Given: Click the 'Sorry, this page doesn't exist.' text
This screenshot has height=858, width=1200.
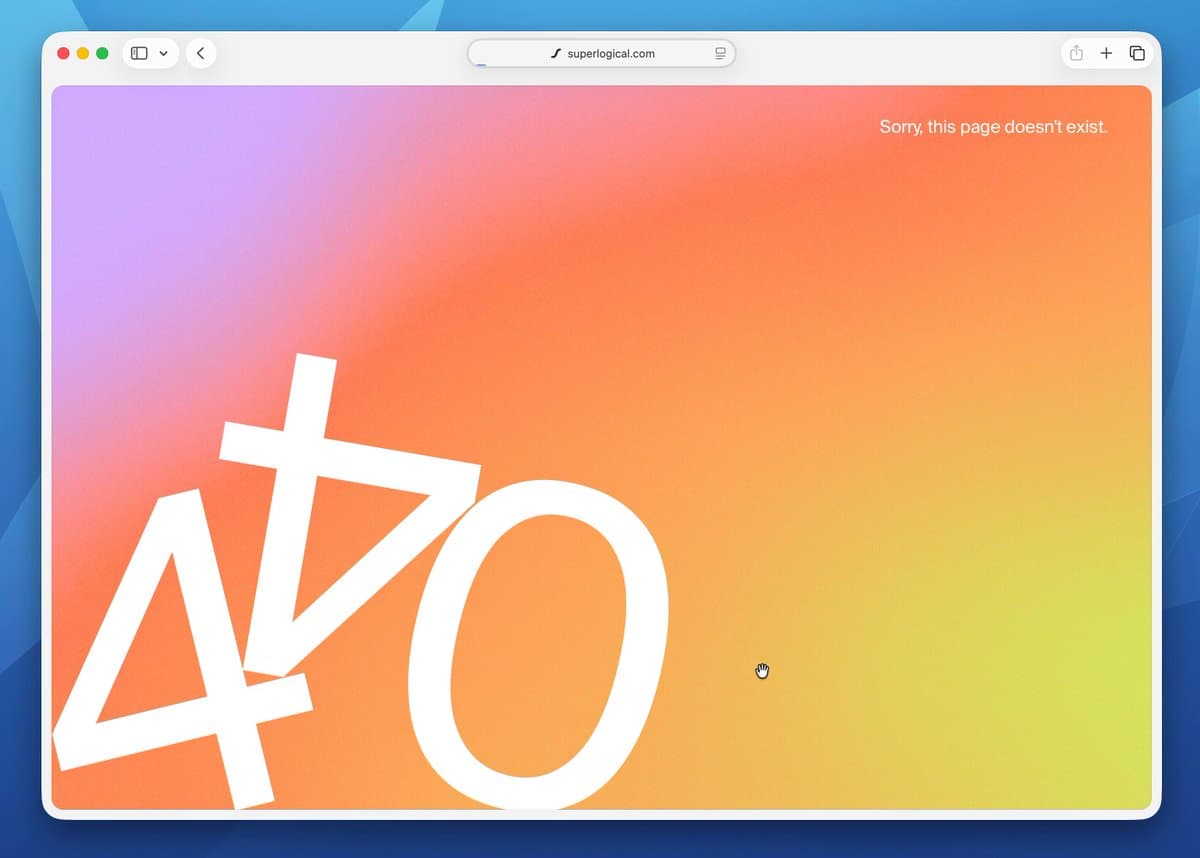Looking at the screenshot, I should tap(993, 127).
